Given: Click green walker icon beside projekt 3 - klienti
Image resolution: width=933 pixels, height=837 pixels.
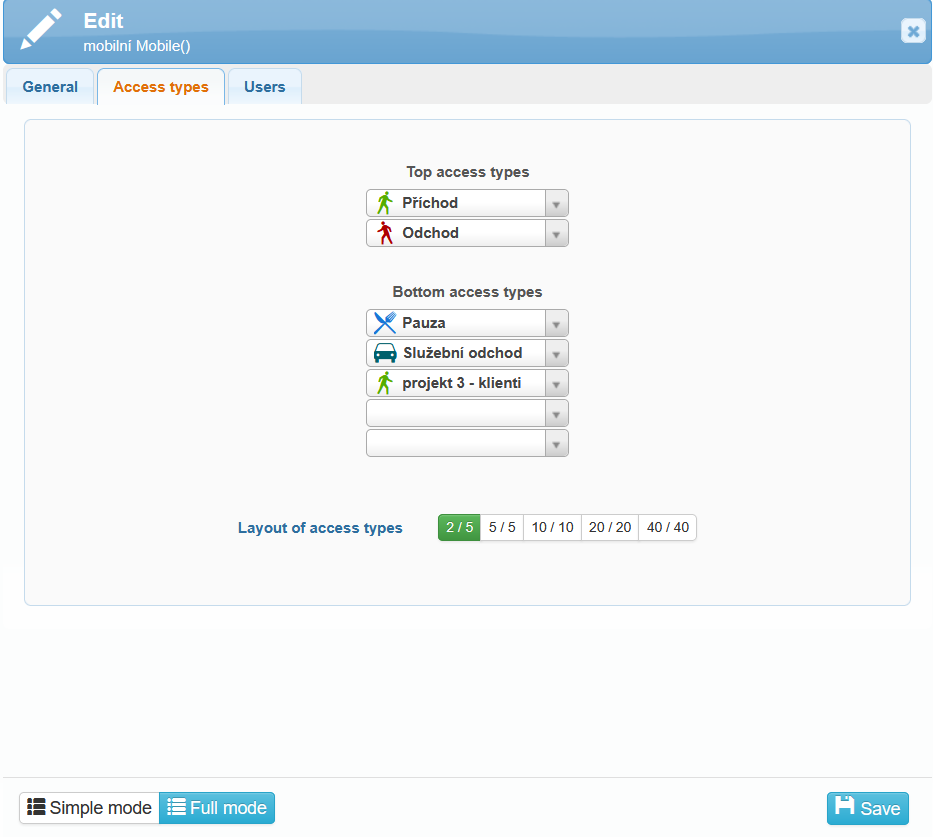Looking at the screenshot, I should click(x=384, y=383).
